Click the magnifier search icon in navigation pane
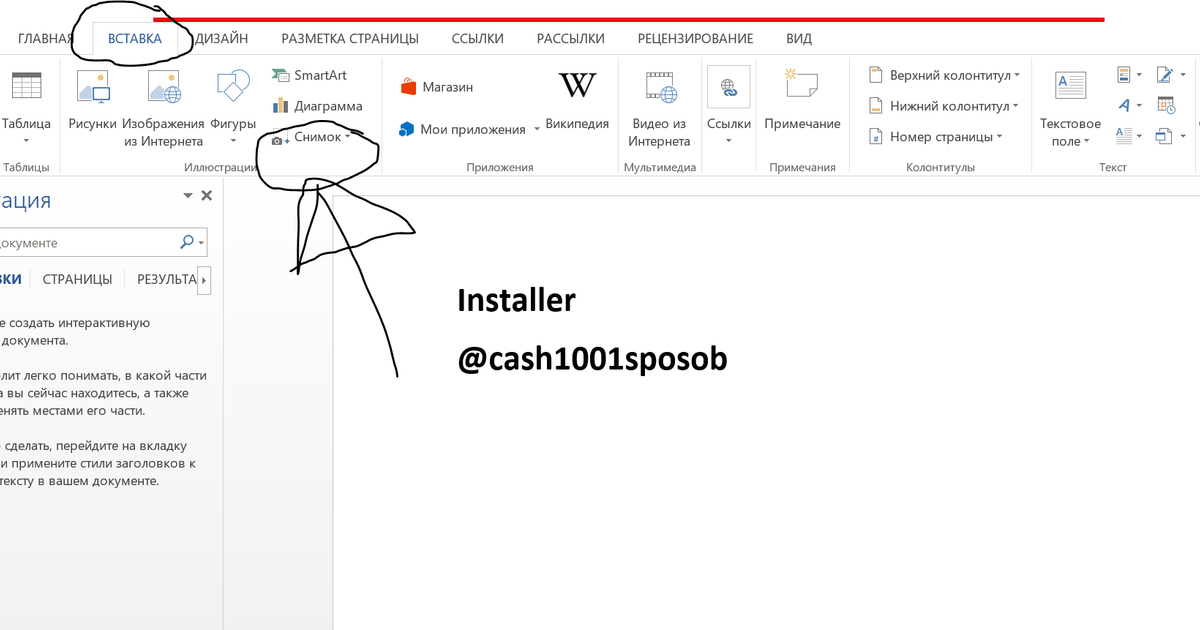This screenshot has height=630, width=1200. [x=187, y=242]
